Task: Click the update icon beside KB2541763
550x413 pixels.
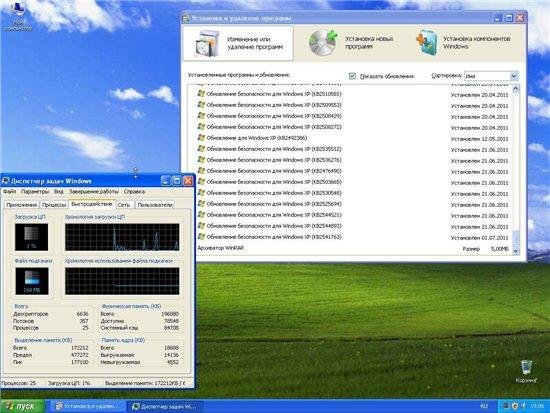Action: [201, 237]
